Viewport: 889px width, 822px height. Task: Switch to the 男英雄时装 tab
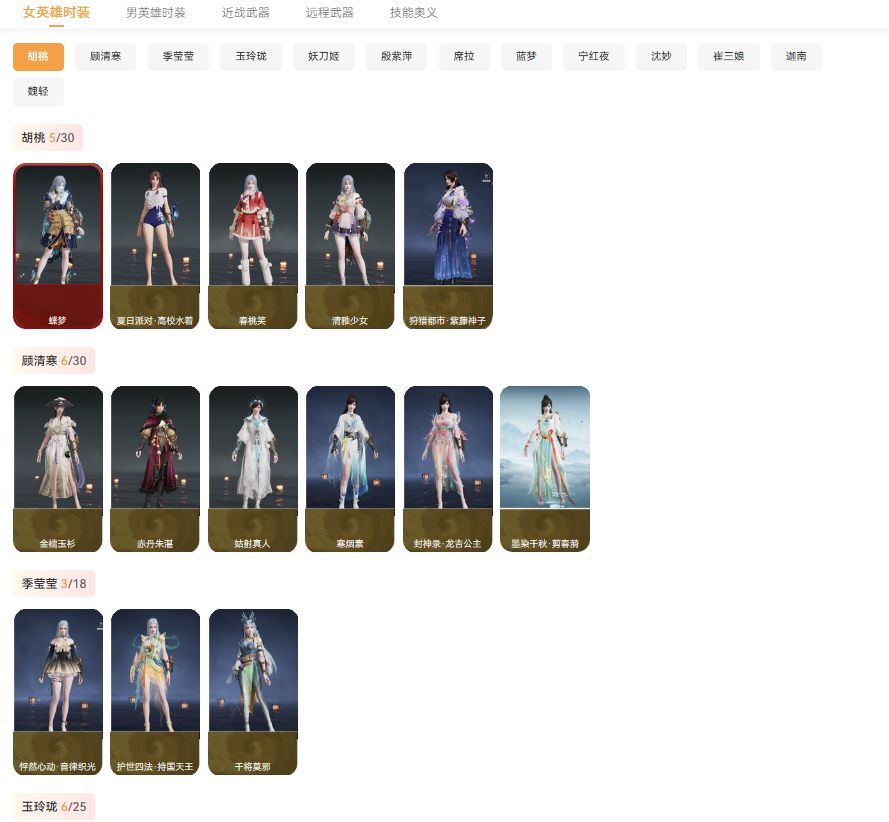[x=155, y=13]
